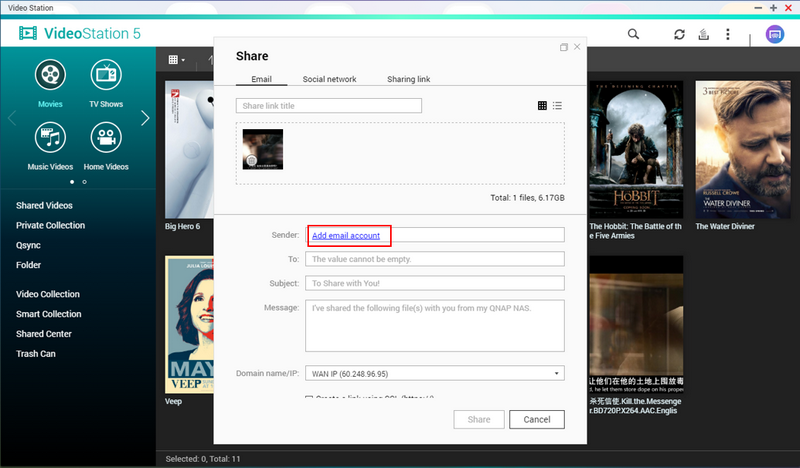Screen dimensions: 800x468
Task: Select The Water Diviner poster
Action: pyautogui.click(x=743, y=150)
